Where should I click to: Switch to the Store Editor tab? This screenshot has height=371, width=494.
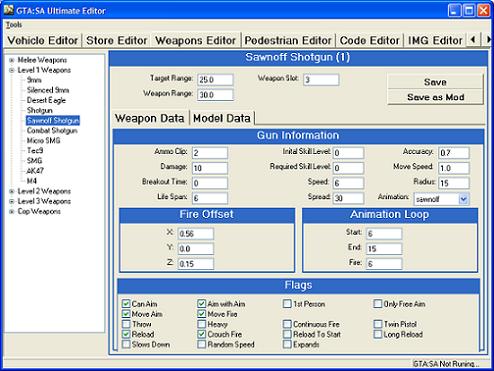pyautogui.click(x=116, y=41)
